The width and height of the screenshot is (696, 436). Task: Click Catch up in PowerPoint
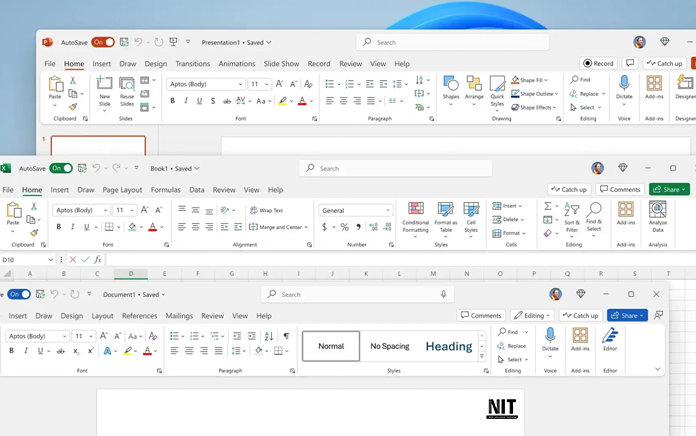click(664, 63)
